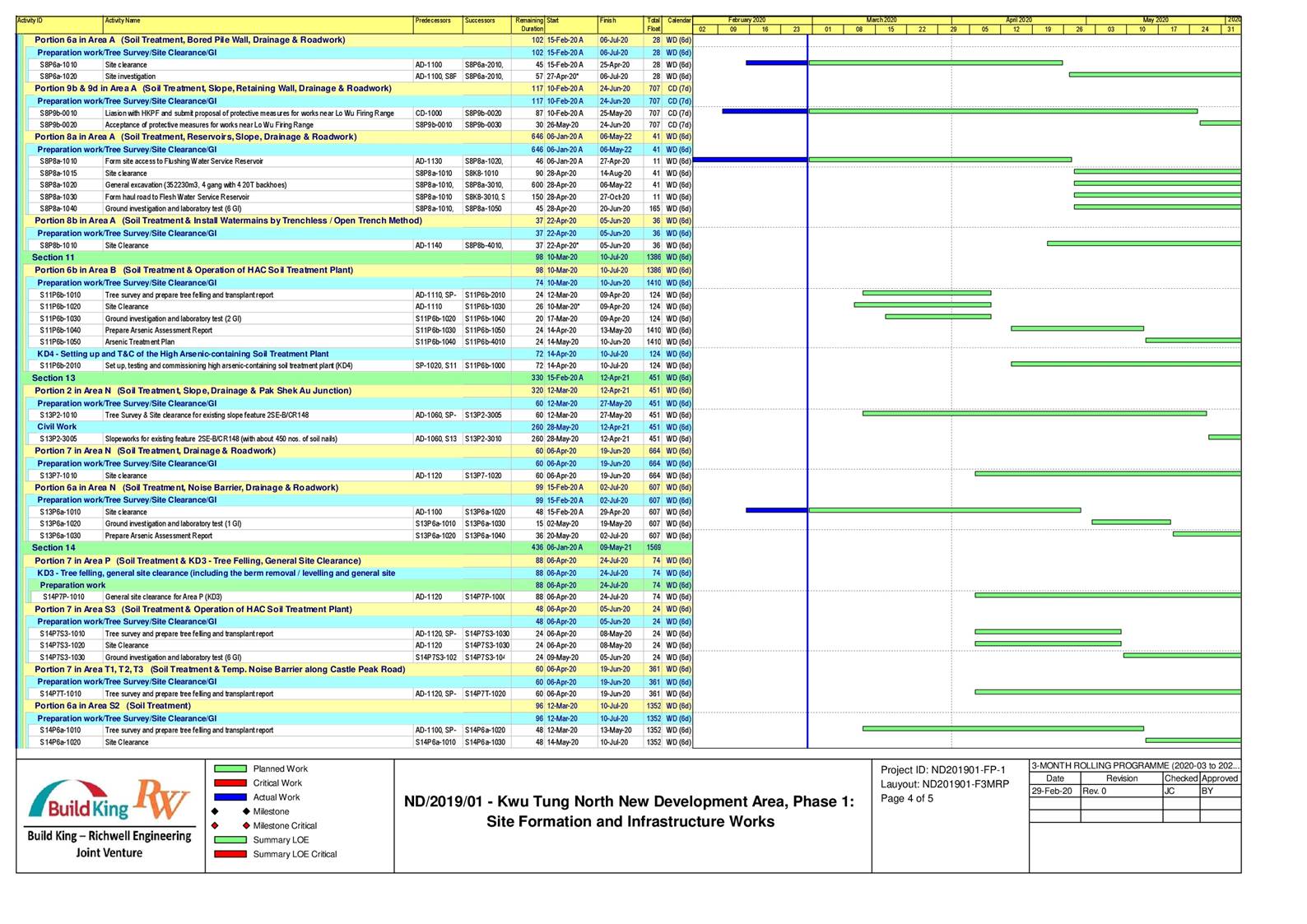Select the Critical Work red legend bar
Viewport: 1307px width, 924px height.
[230, 783]
